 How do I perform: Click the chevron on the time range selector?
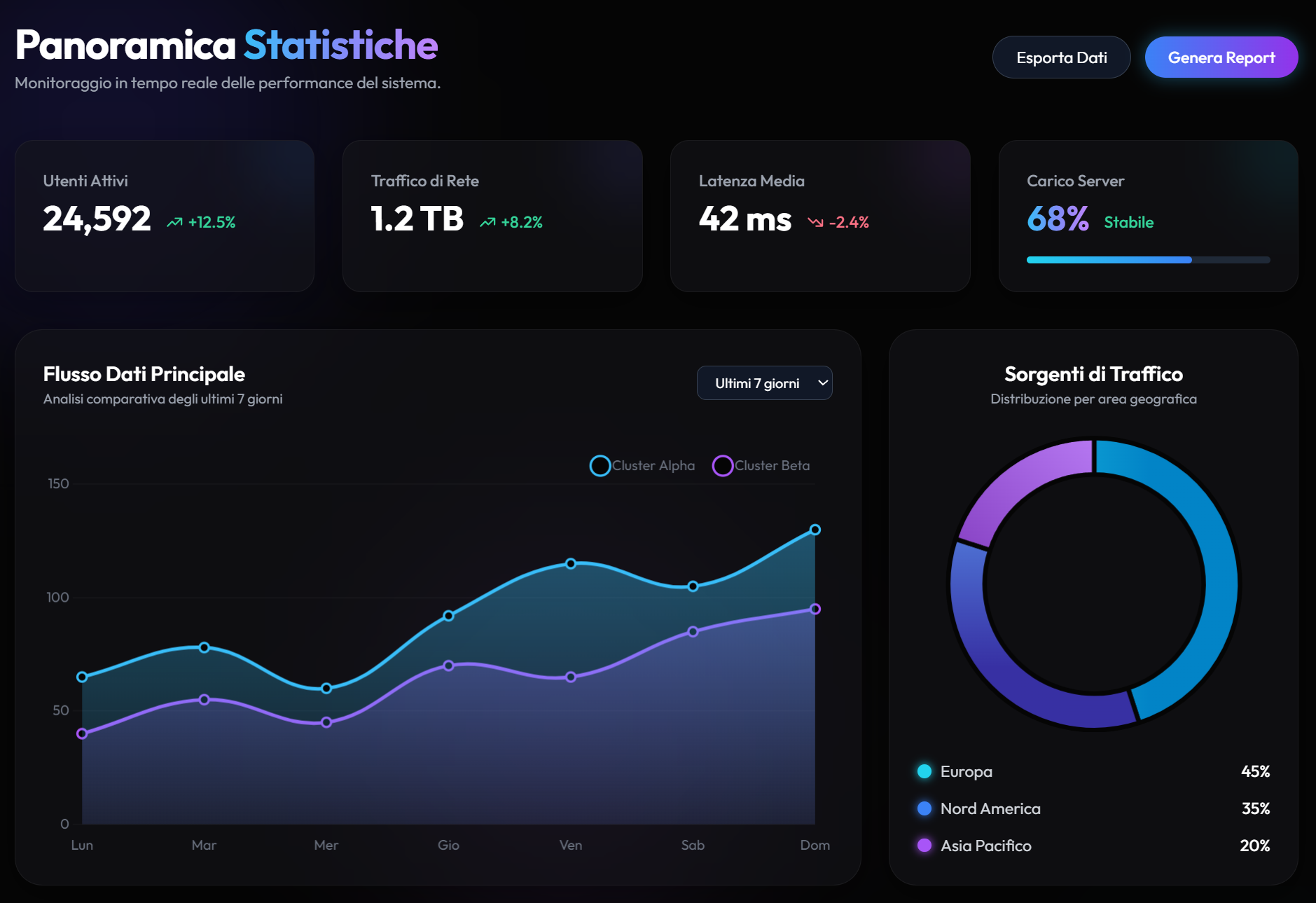pyautogui.click(x=822, y=383)
